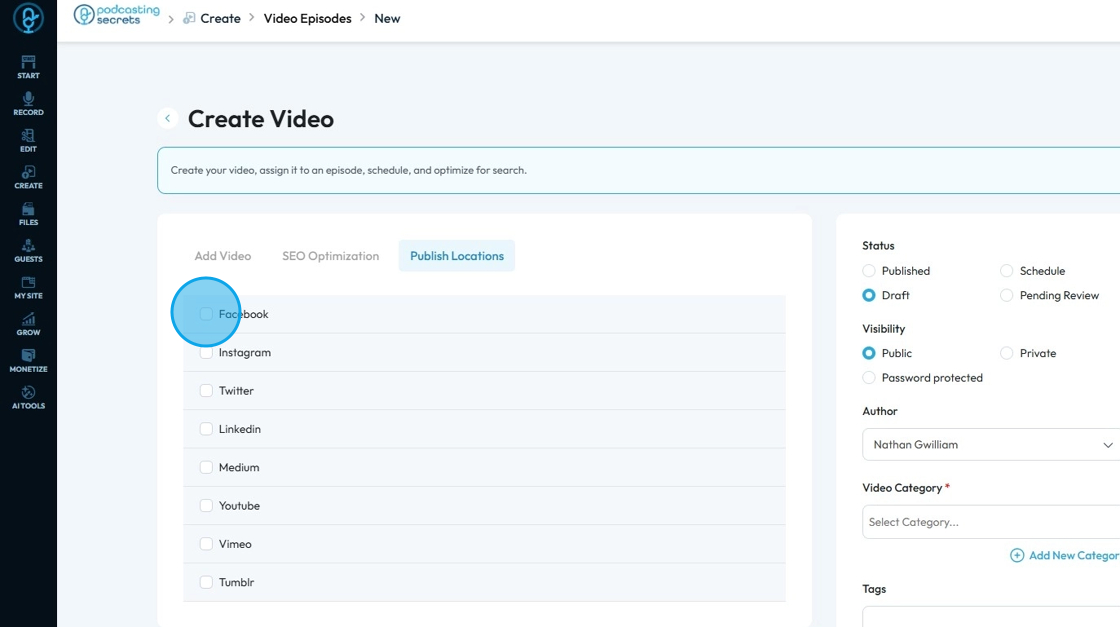Open the Guests section in sidebar
1120x627 pixels.
coord(29,251)
